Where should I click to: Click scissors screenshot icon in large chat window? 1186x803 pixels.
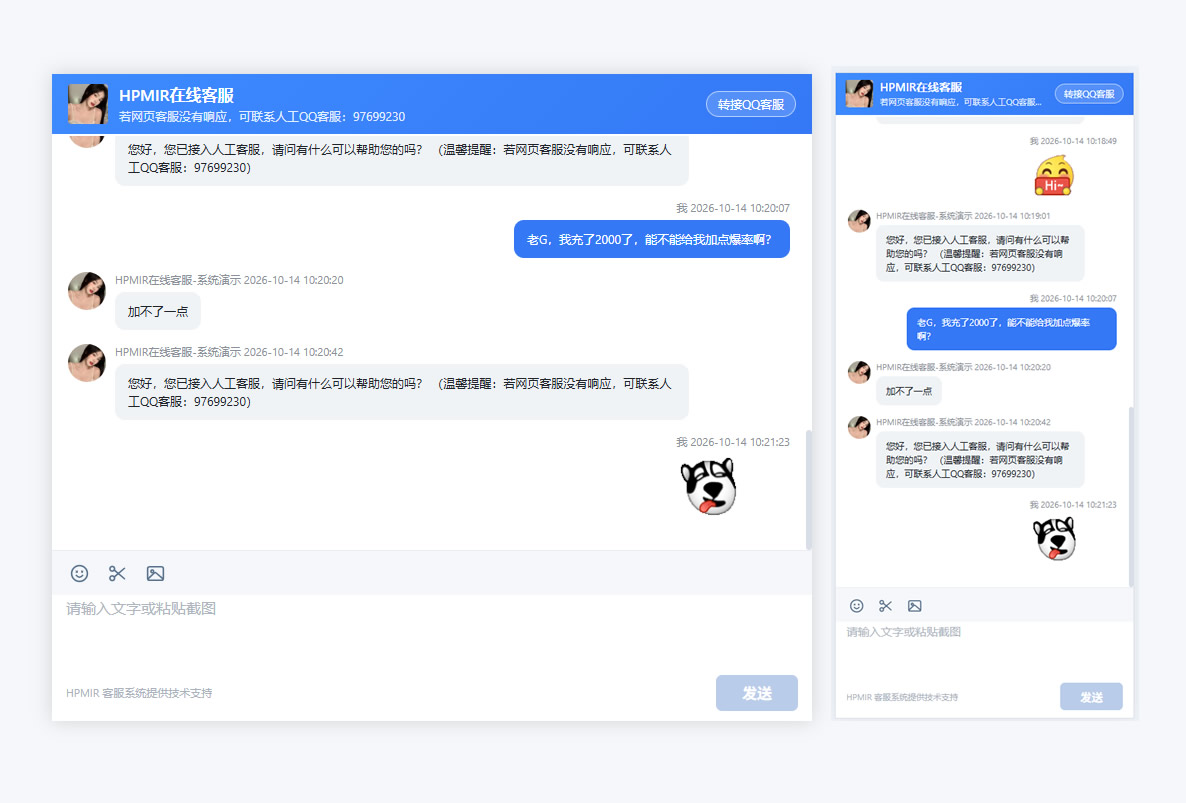(117, 573)
